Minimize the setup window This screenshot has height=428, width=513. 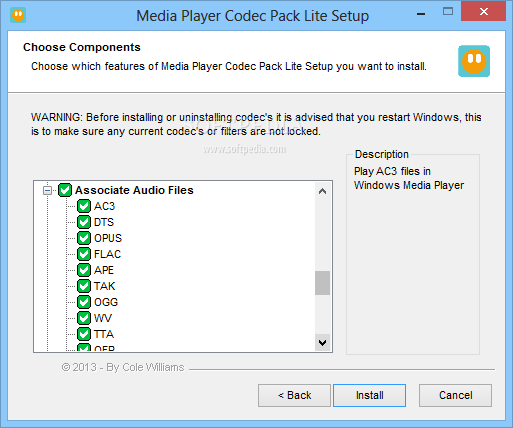click(x=421, y=13)
